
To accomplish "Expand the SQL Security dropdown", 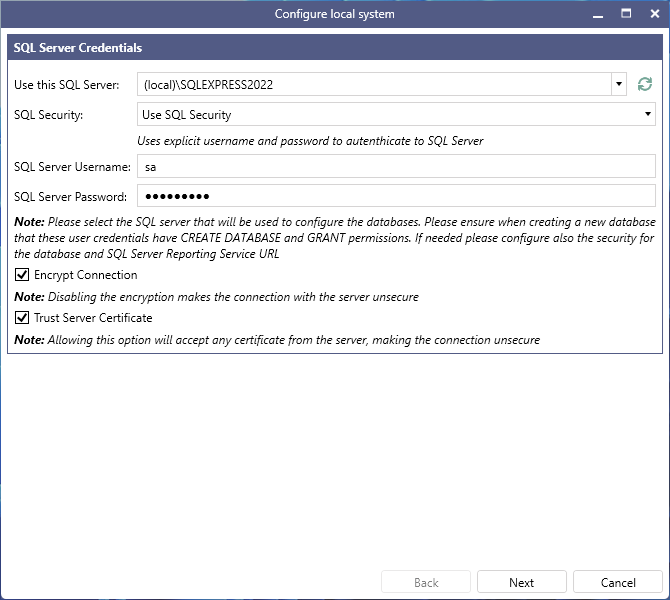I will (647, 114).
